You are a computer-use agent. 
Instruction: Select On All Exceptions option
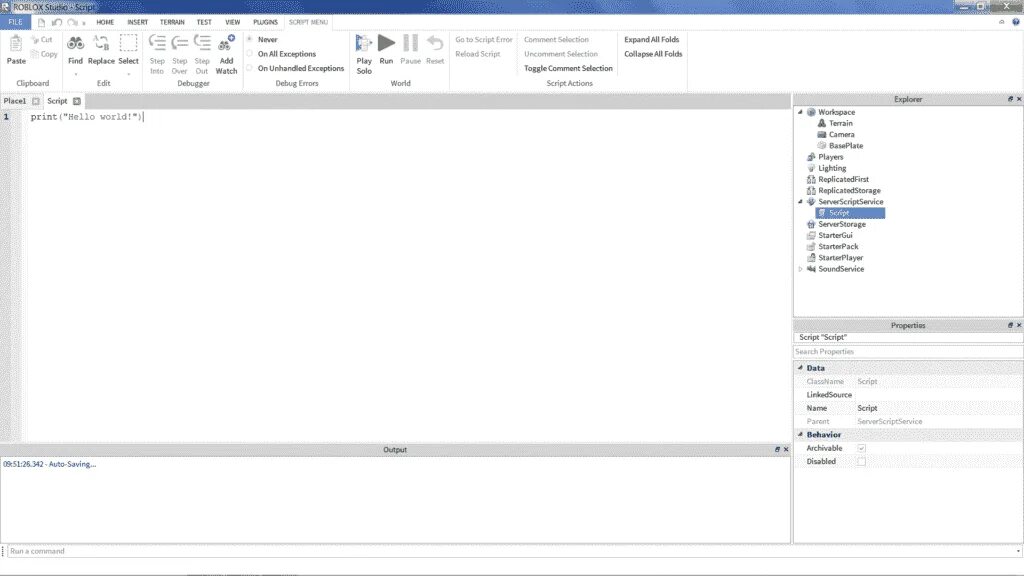(249, 54)
